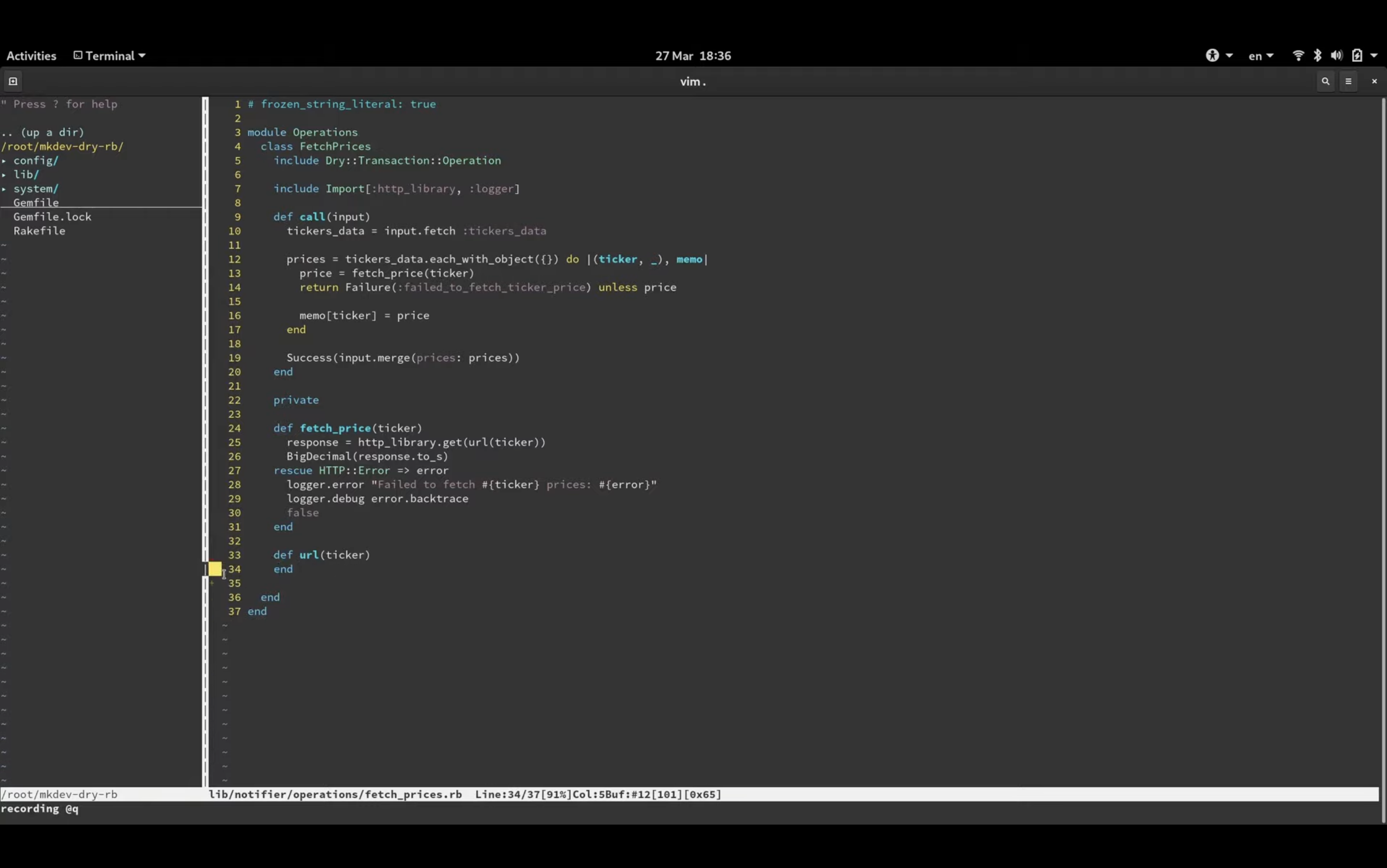This screenshot has height=868, width=1387.
Task: Click 'false' on line 30
Action: coord(302,513)
